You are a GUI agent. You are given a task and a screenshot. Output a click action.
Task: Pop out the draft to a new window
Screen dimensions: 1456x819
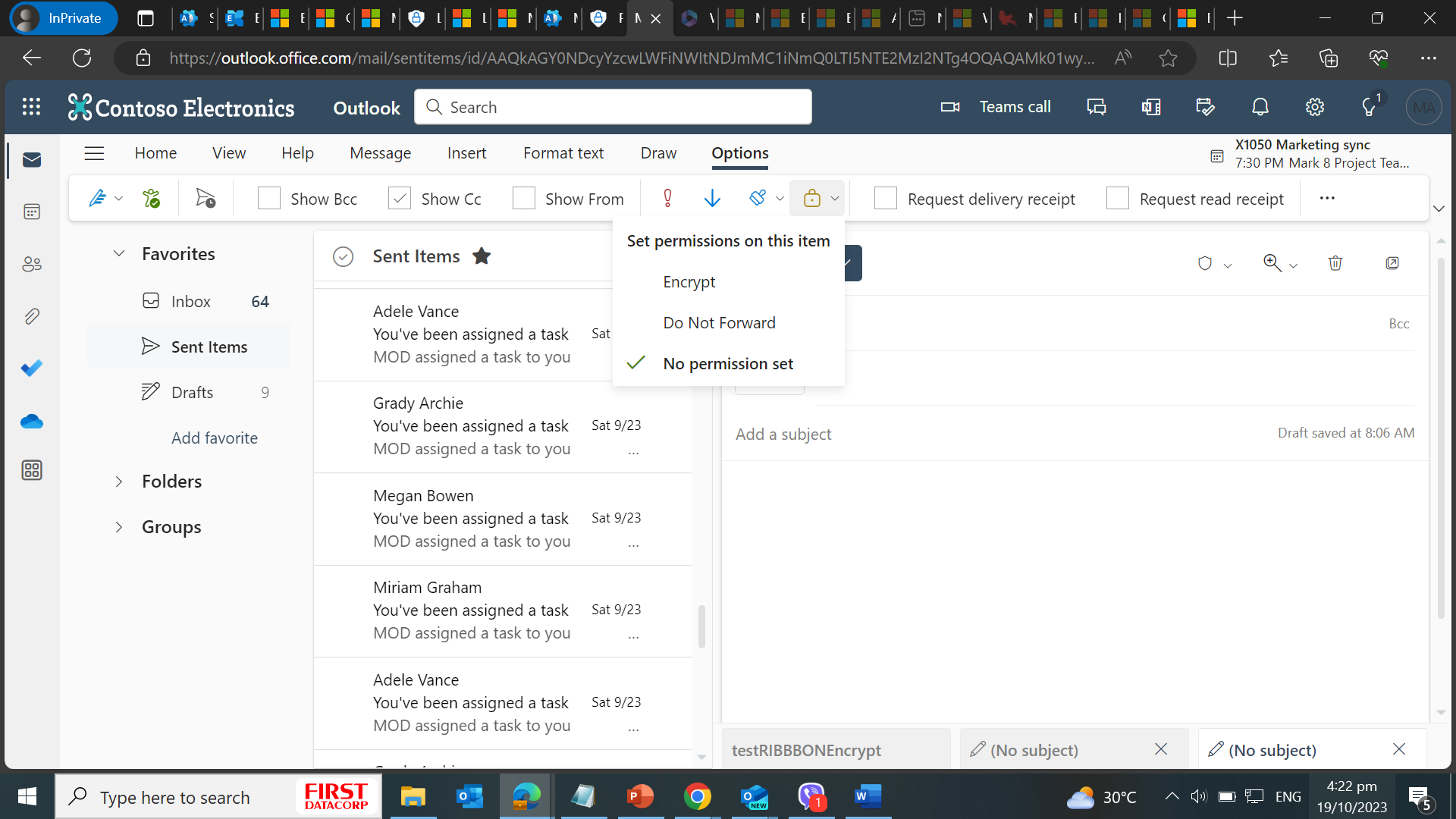[1393, 263]
